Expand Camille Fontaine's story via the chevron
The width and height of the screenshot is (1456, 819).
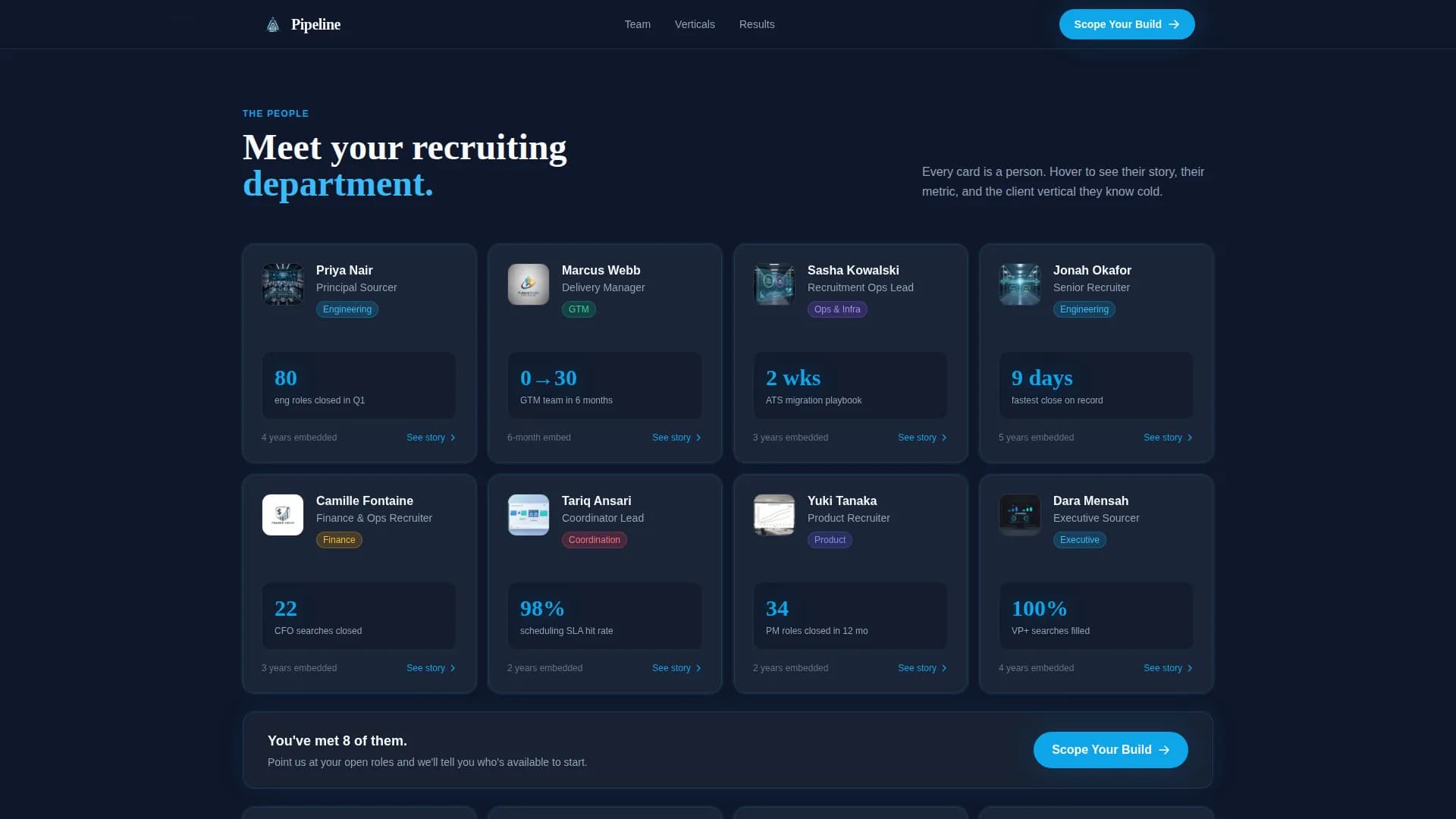coord(453,668)
